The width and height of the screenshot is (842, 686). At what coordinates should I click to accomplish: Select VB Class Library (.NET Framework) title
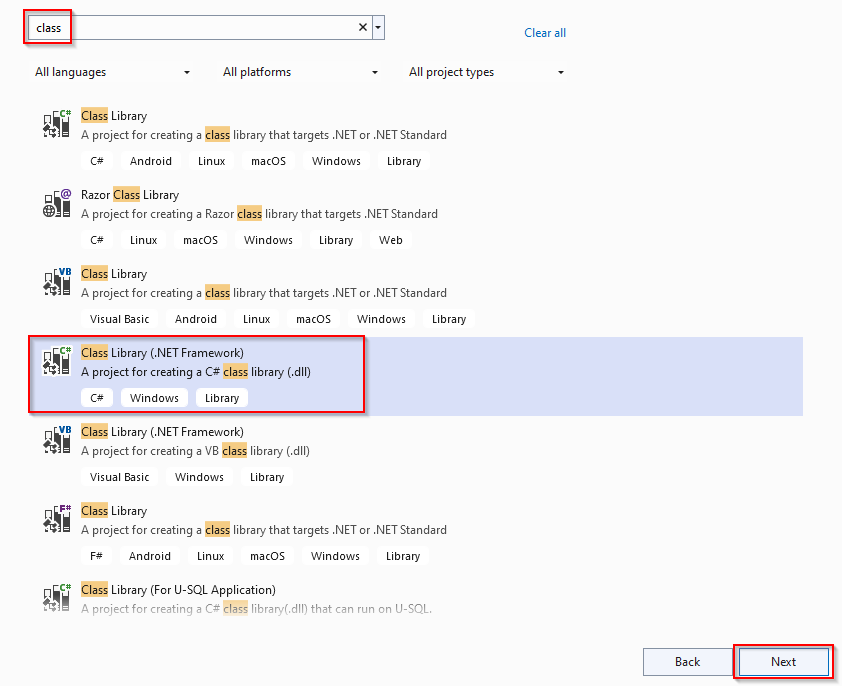[162, 432]
